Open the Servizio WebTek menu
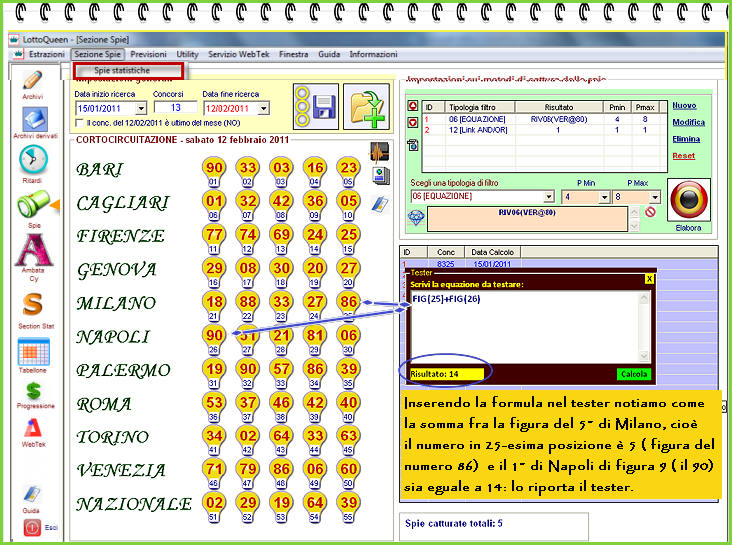This screenshot has height=545, width=732. click(x=239, y=54)
